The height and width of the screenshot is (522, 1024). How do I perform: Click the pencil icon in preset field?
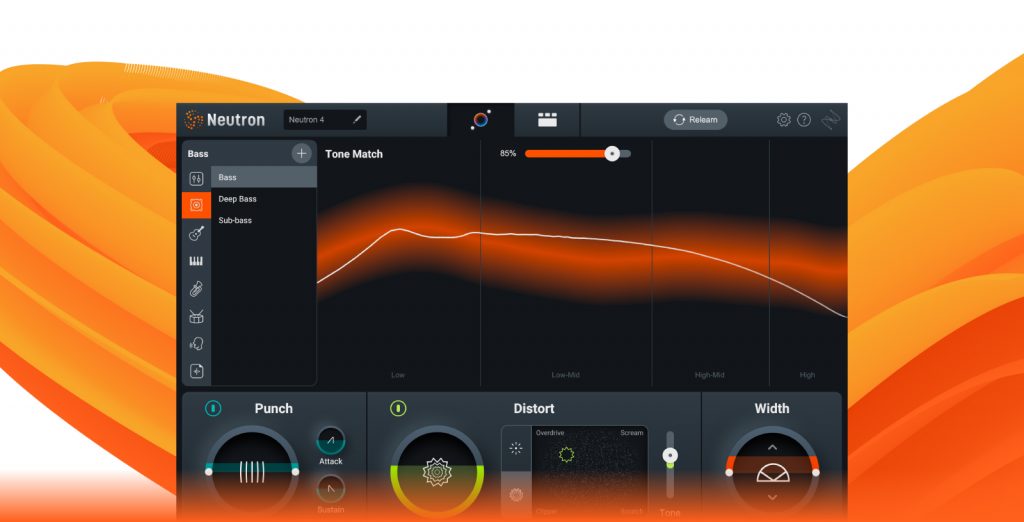coord(357,120)
